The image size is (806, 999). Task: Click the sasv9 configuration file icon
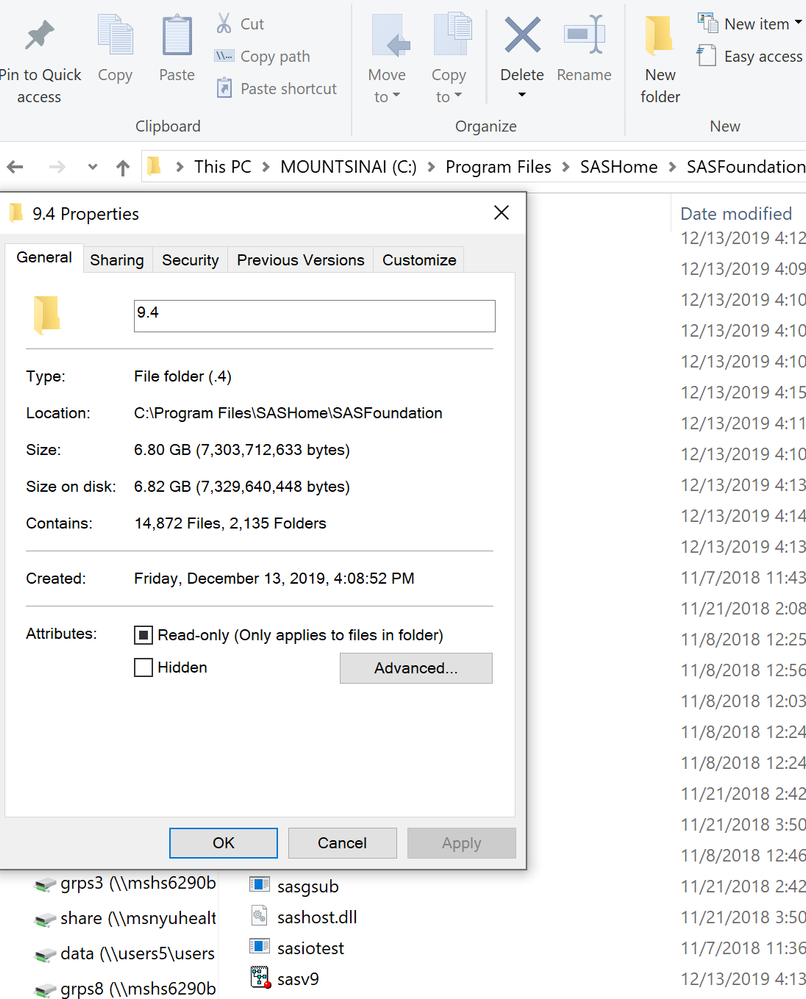point(260,978)
